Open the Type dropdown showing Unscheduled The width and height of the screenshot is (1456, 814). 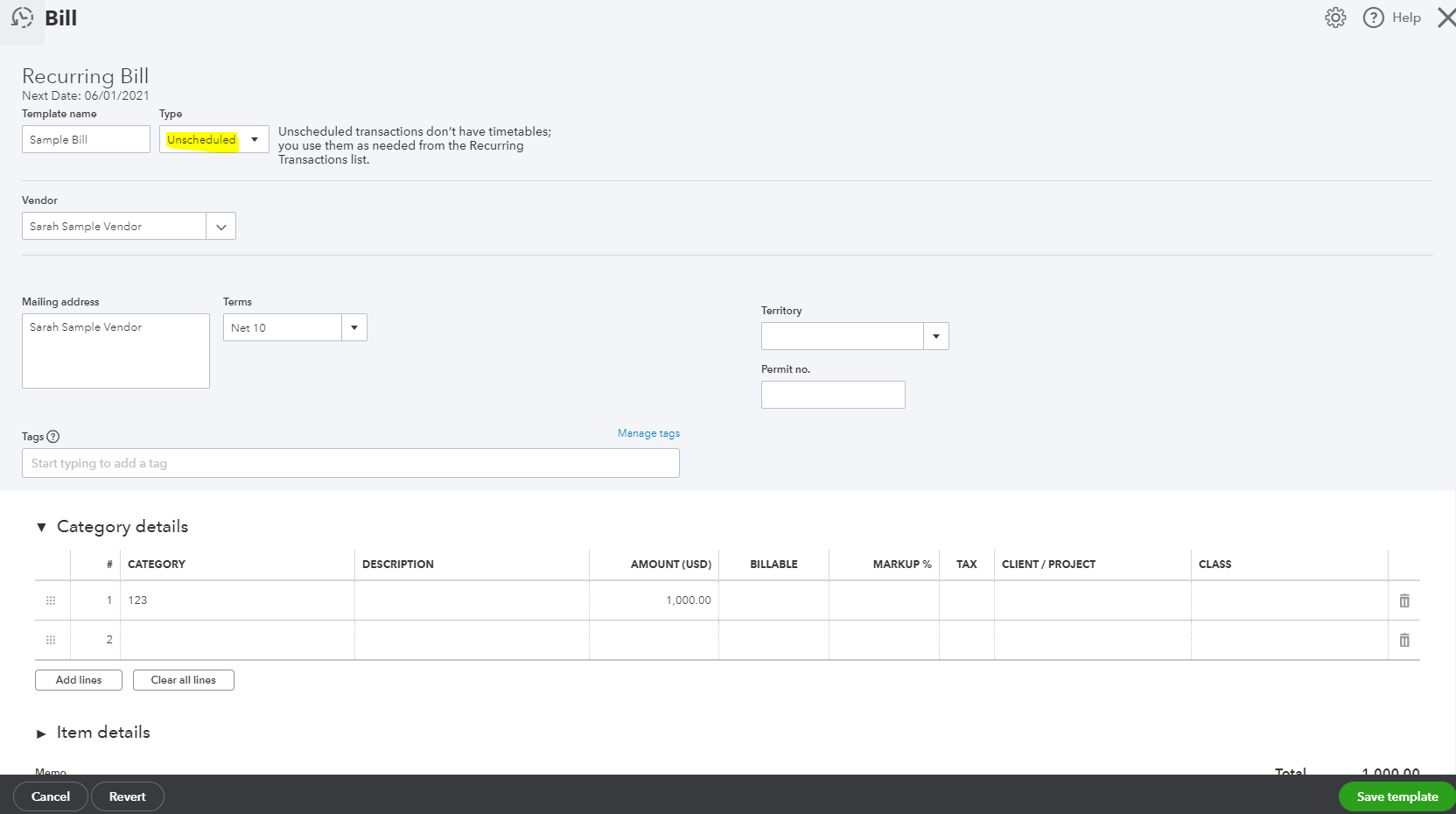[x=254, y=139]
